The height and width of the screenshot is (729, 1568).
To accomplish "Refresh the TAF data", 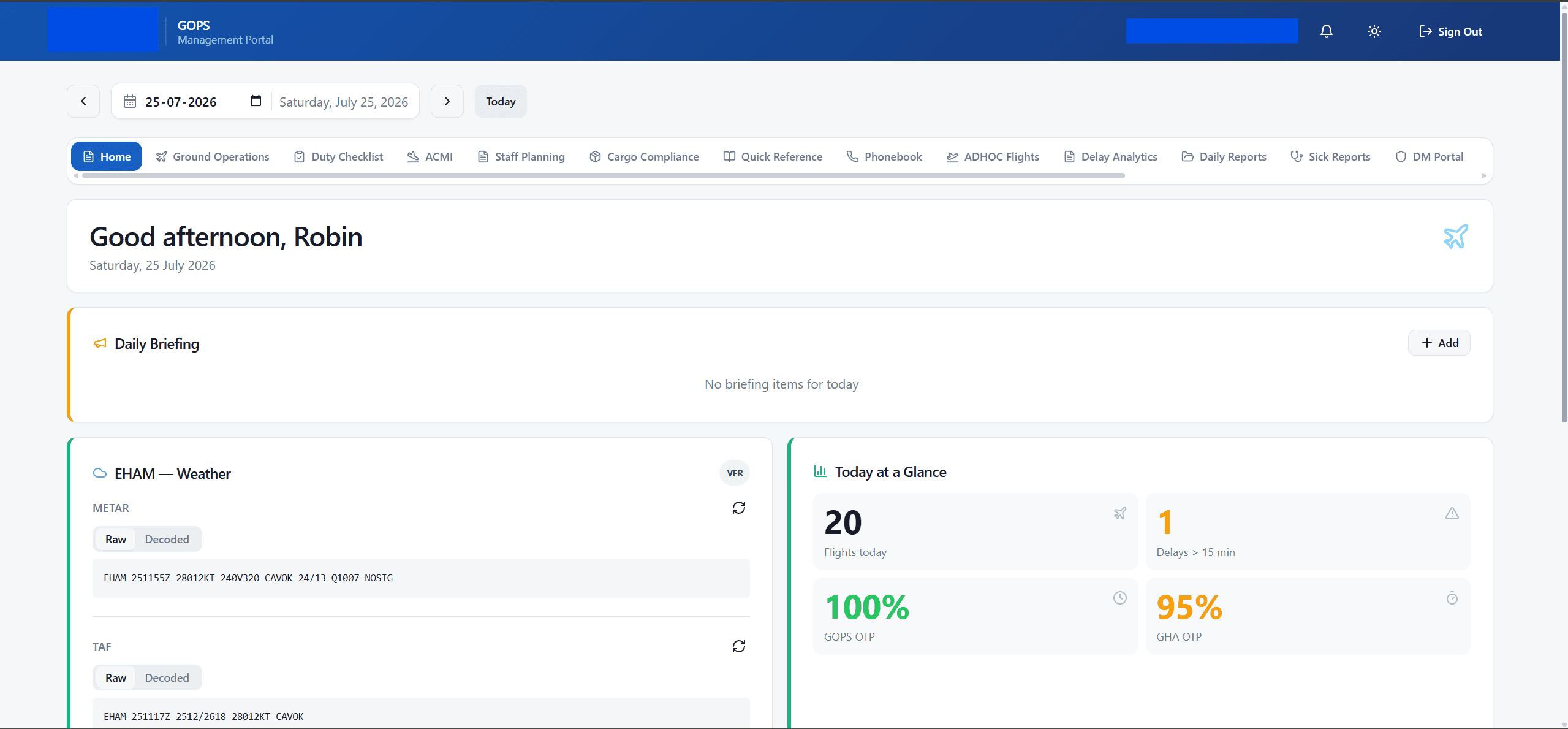I will 738,646.
